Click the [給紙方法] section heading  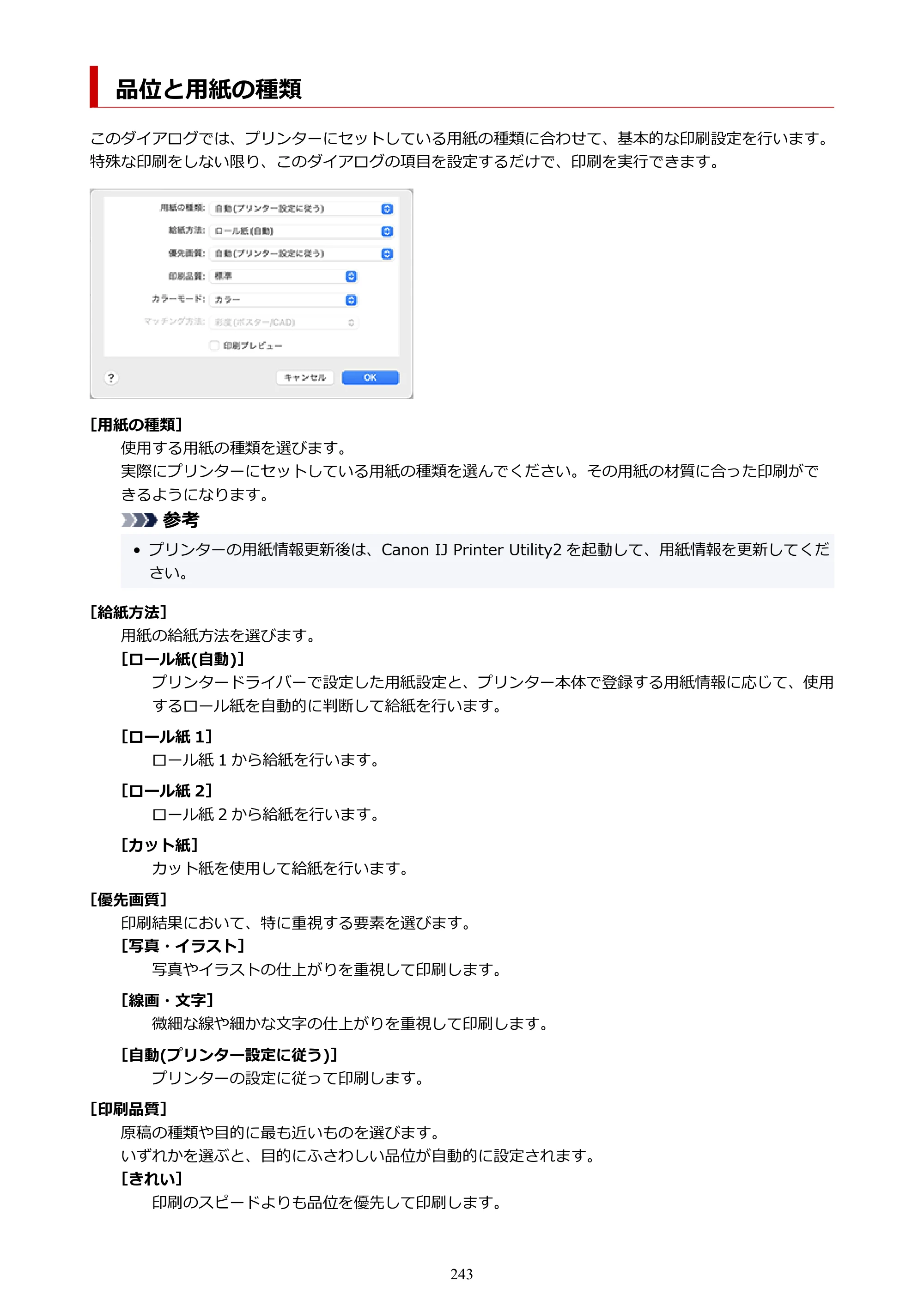[x=128, y=612]
